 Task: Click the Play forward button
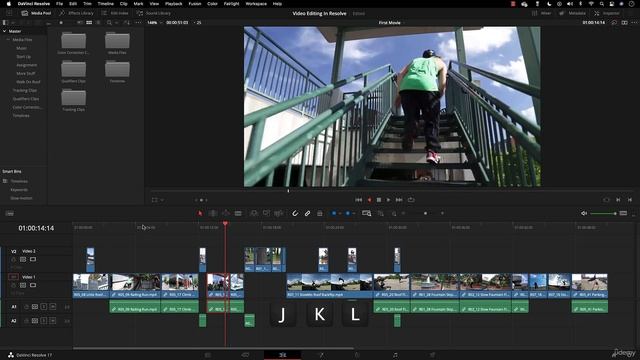[388, 200]
